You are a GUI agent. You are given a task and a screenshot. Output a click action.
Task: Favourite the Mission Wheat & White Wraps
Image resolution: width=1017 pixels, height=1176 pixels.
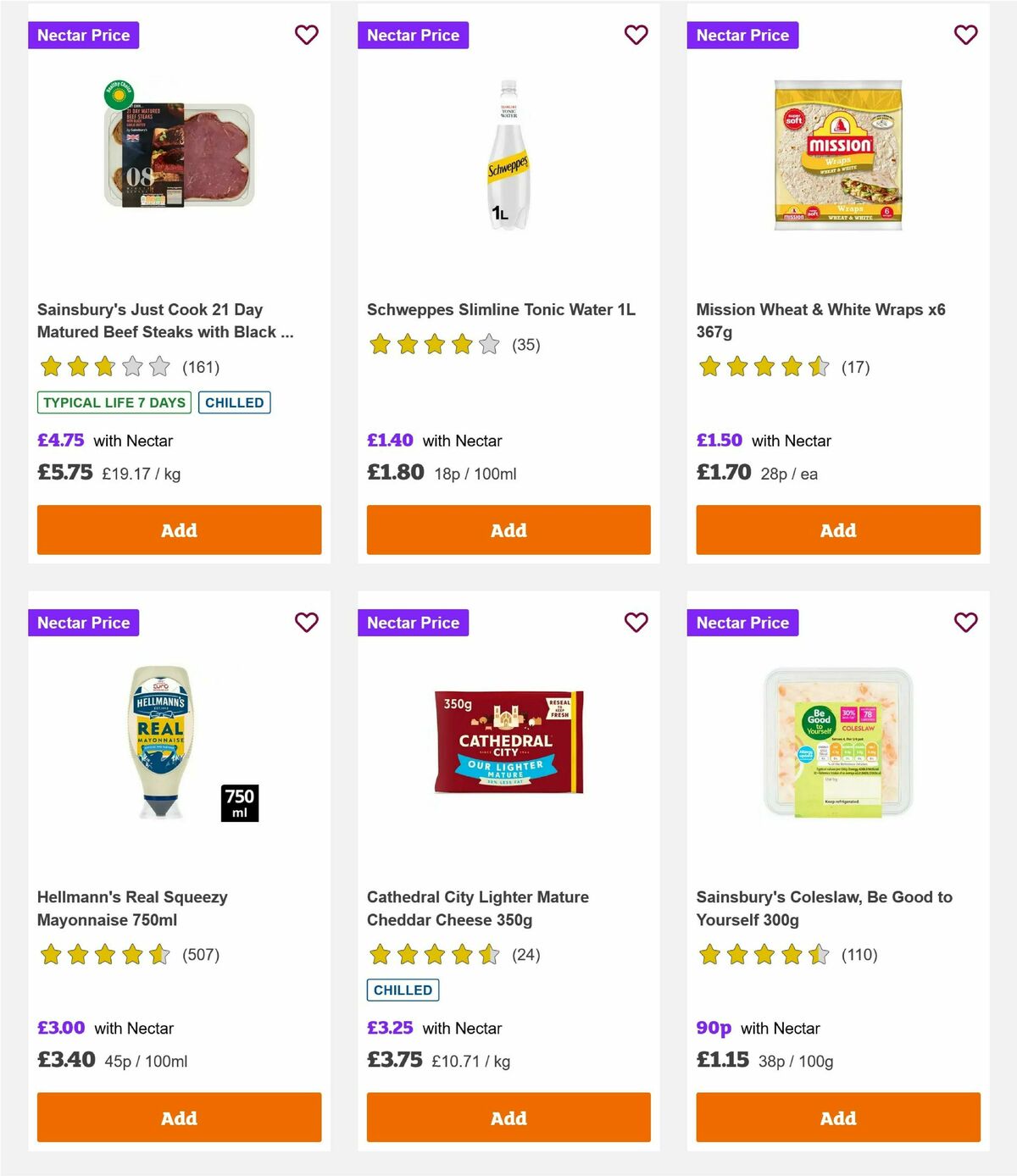pos(965,35)
